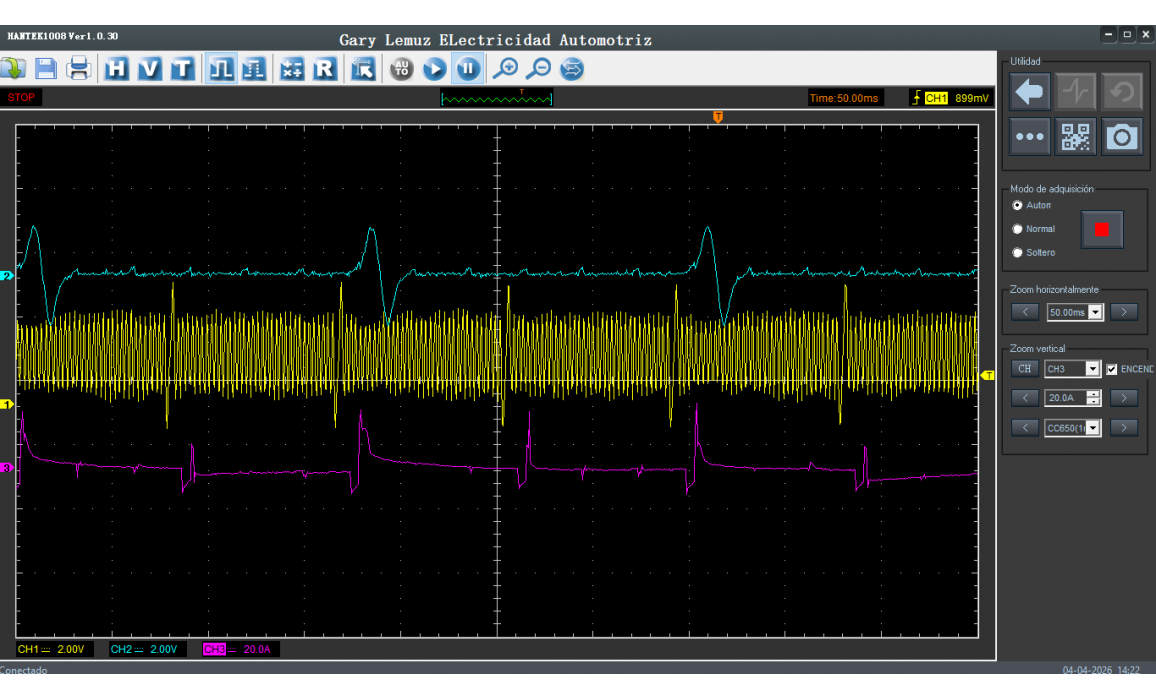Open trigger settings with T icon
Viewport: 1156px width, 700px height.
tap(181, 69)
